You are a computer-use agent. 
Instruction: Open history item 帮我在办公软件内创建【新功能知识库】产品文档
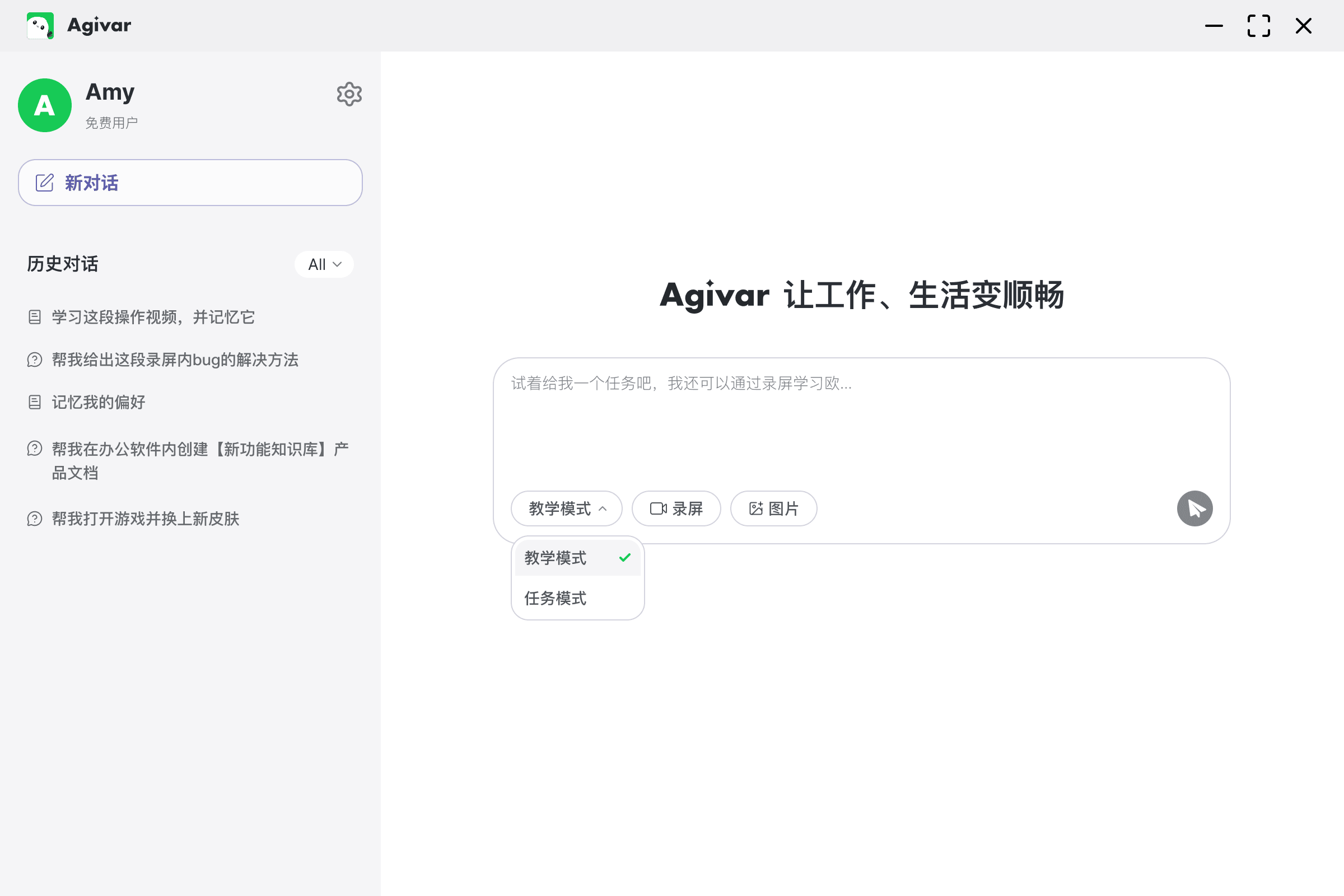click(x=200, y=461)
